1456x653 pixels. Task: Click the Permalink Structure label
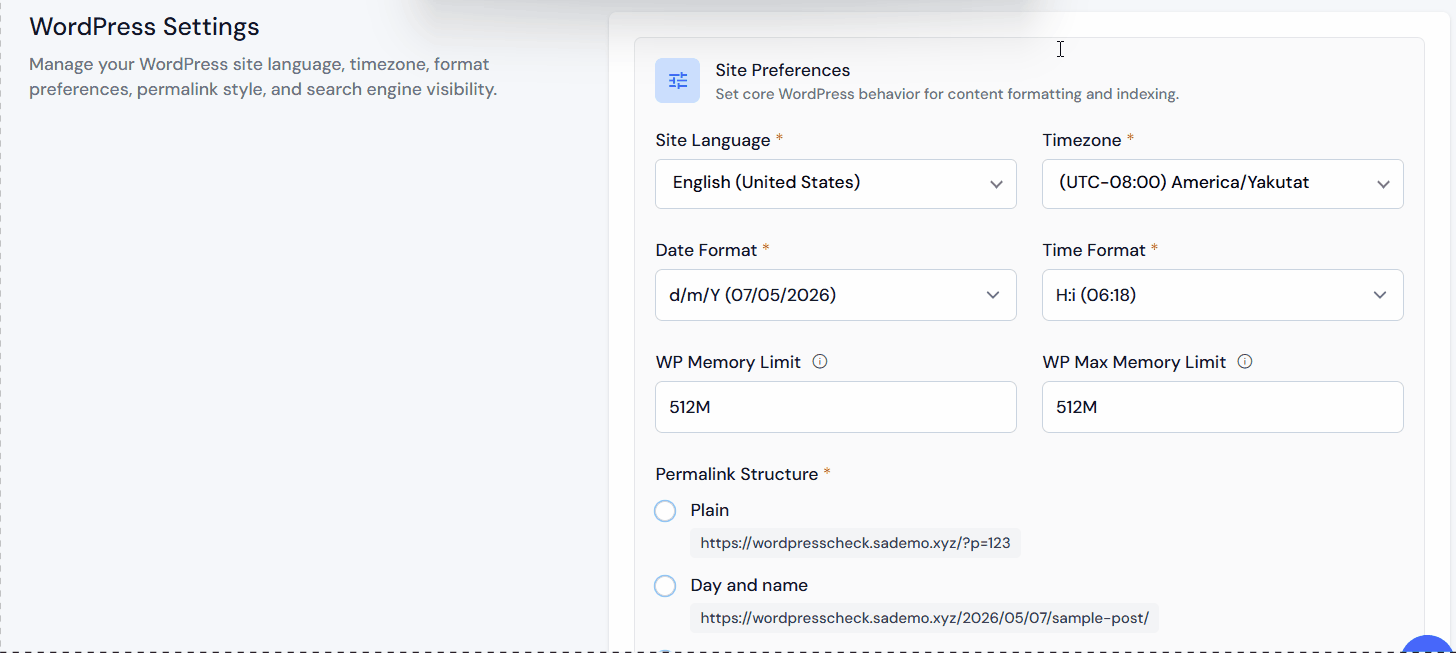(x=737, y=474)
